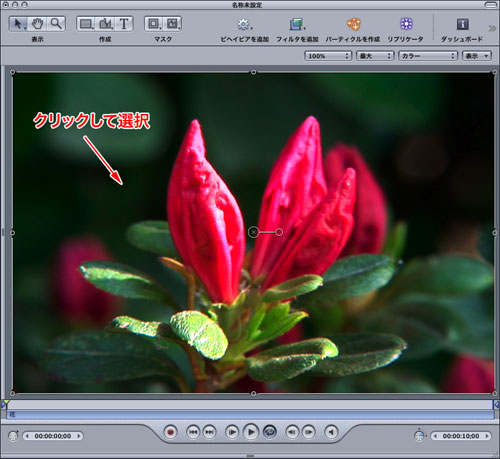500x459 pixels.
Task: Toggle the record animation button
Action: 171,432
